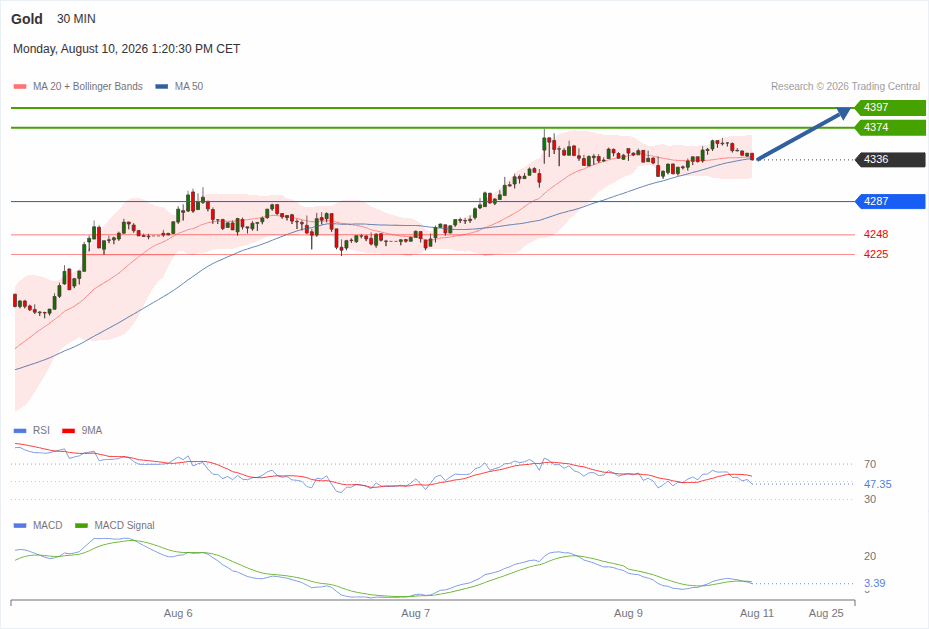This screenshot has width=929, height=629.
Task: Click the MACD legend color swatch
Action: pos(20,525)
